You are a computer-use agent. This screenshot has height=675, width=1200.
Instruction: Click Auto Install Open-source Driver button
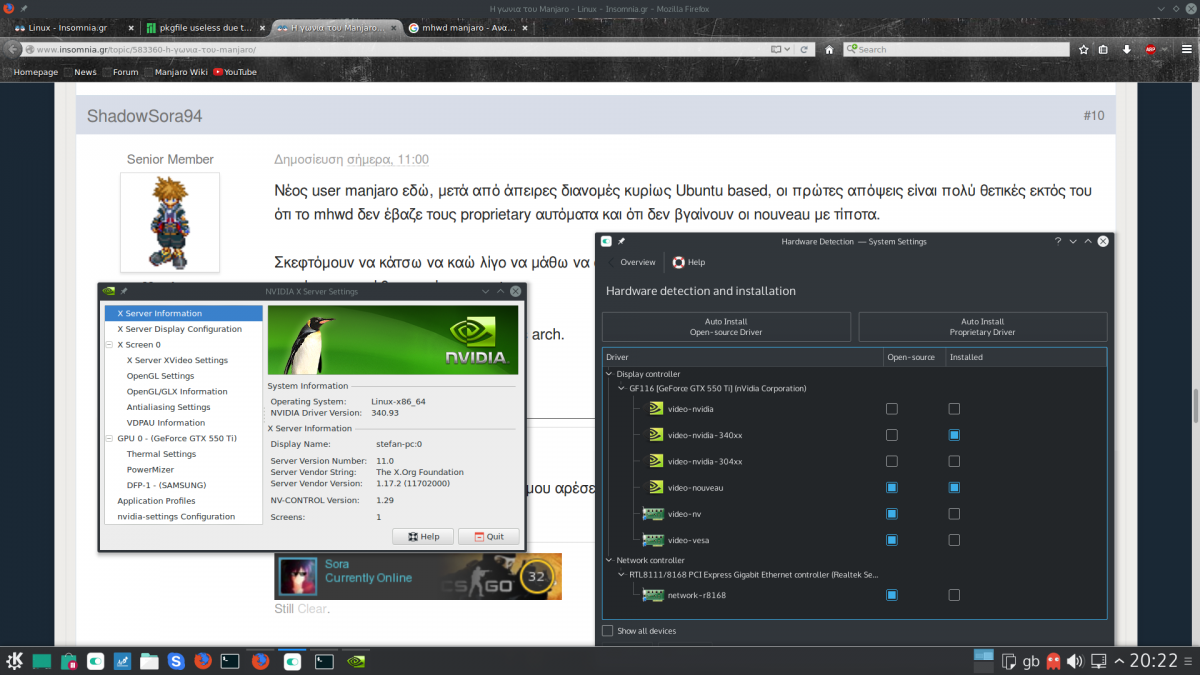click(x=726, y=327)
